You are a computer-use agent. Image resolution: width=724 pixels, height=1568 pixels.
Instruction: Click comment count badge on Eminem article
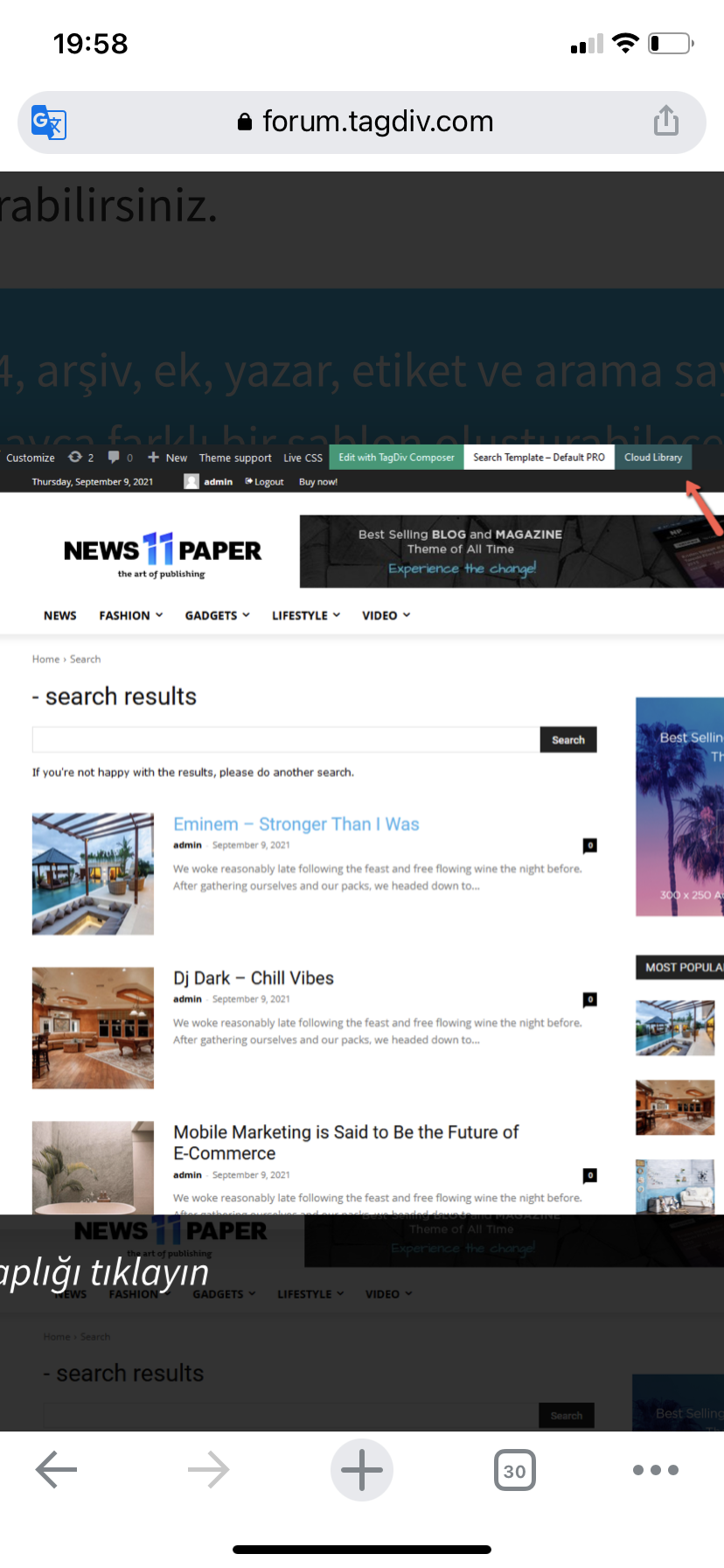590,845
